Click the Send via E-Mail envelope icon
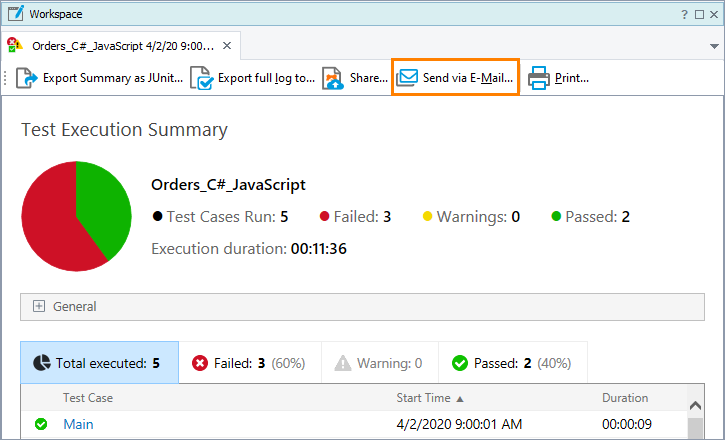725x440 pixels. (x=407, y=78)
